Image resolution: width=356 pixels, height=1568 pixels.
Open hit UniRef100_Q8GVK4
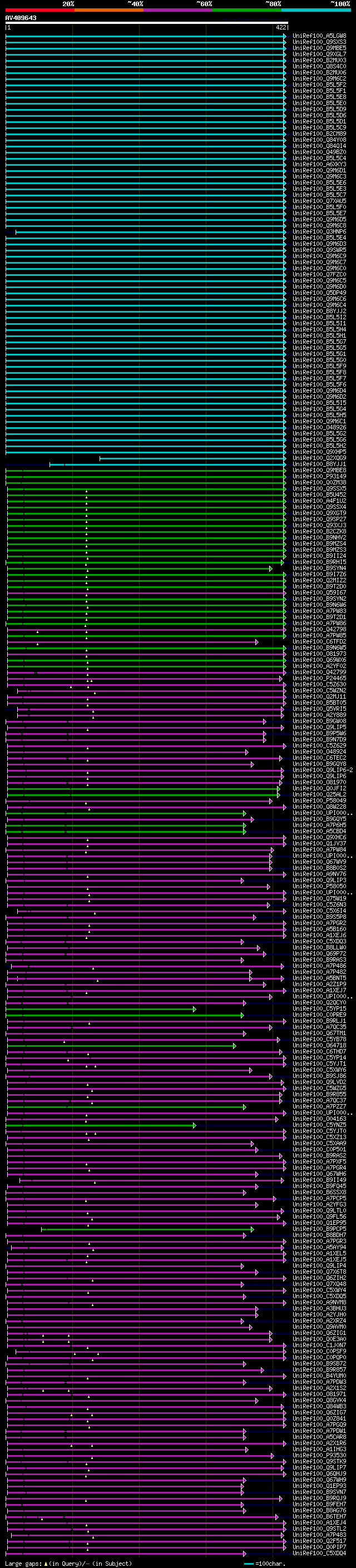[x=319, y=1401]
